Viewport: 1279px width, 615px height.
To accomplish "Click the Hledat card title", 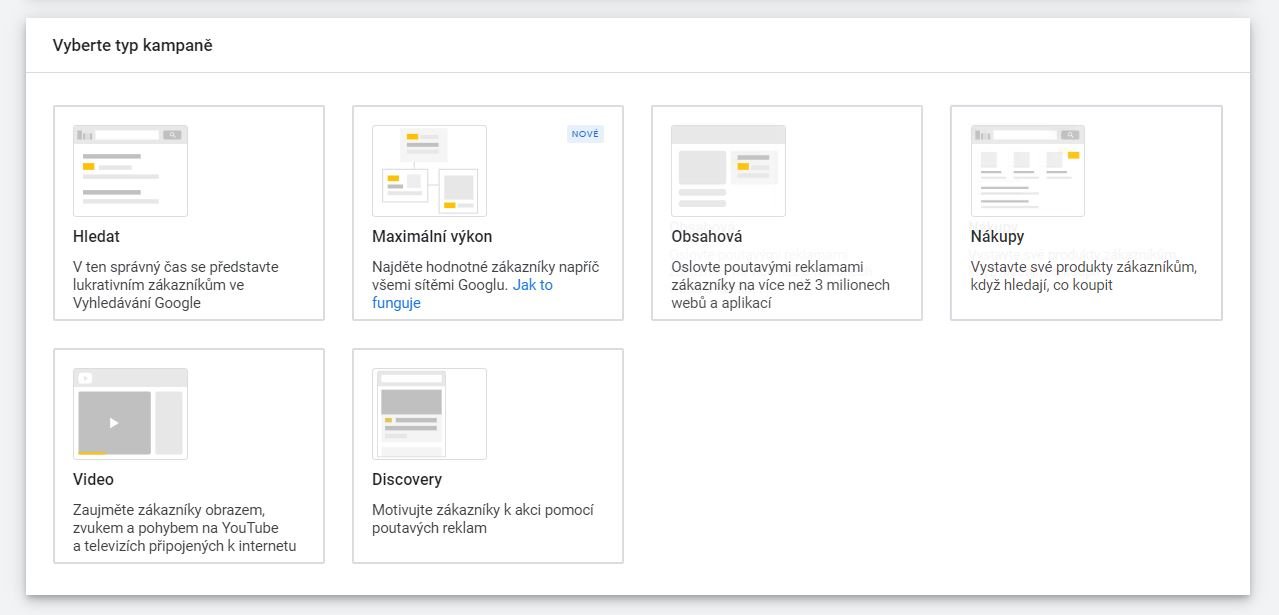I will [96, 237].
